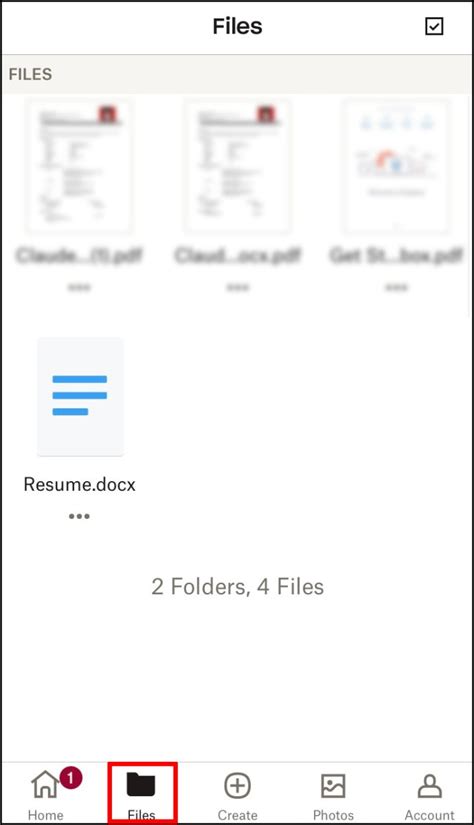Tap the red notification badge on Home

pos(71,777)
